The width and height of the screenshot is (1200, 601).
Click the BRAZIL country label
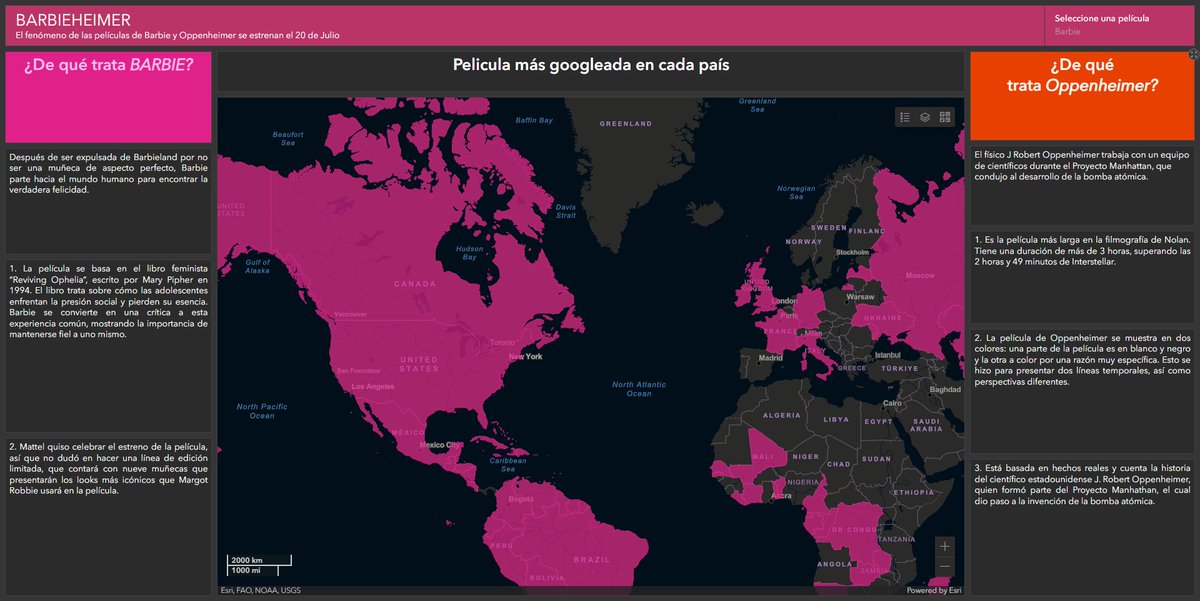[591, 559]
